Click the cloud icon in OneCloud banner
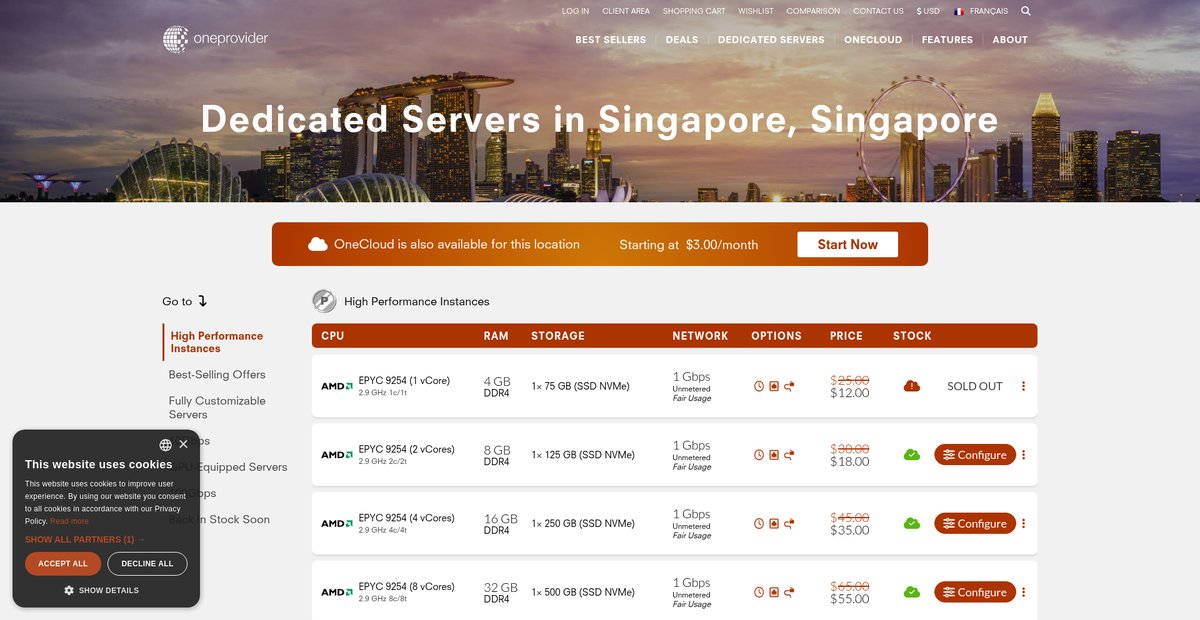 tap(318, 244)
